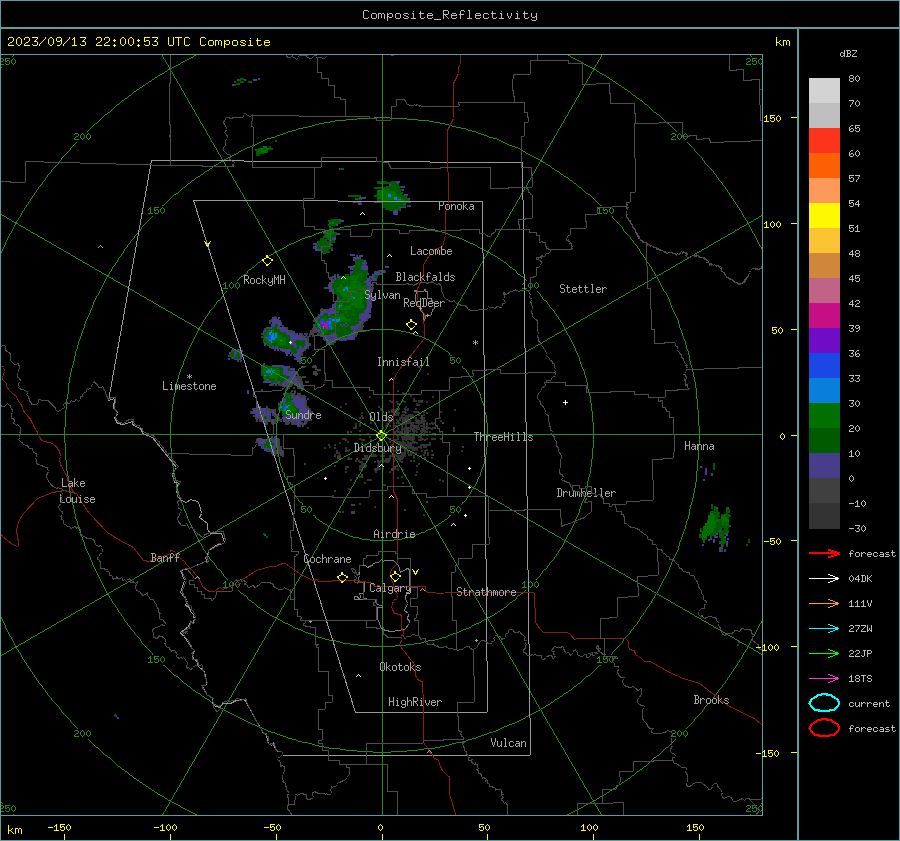Click the Airdrie label
This screenshot has width=900, height=841.
394,534
